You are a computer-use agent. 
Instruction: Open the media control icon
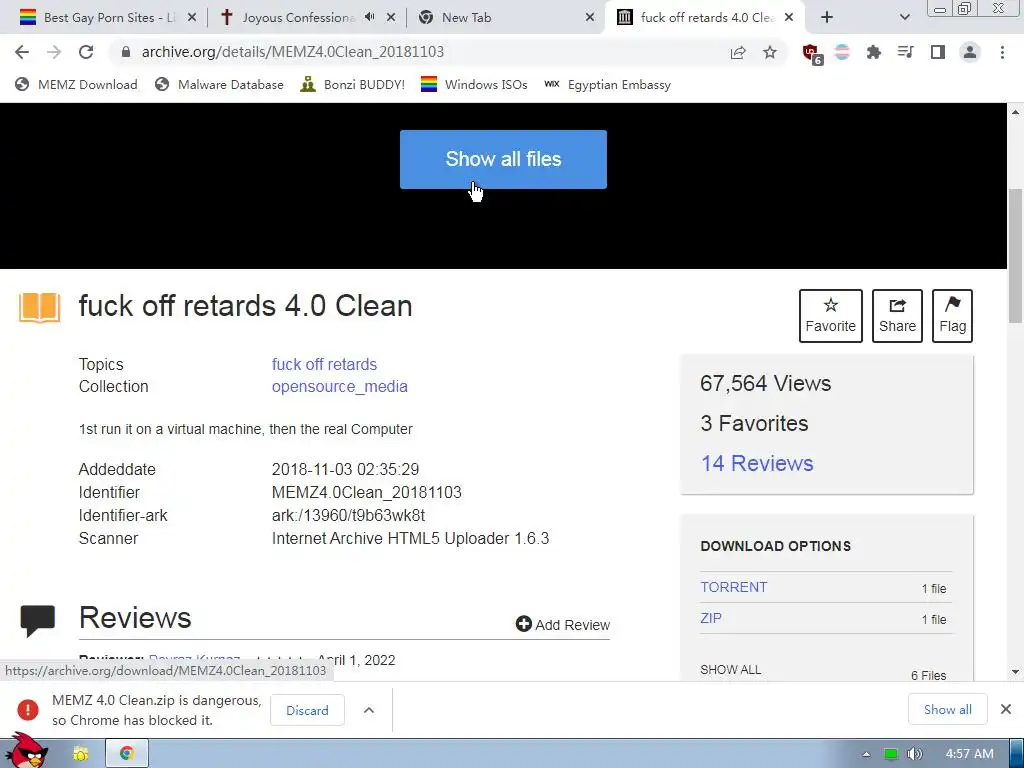[905, 52]
